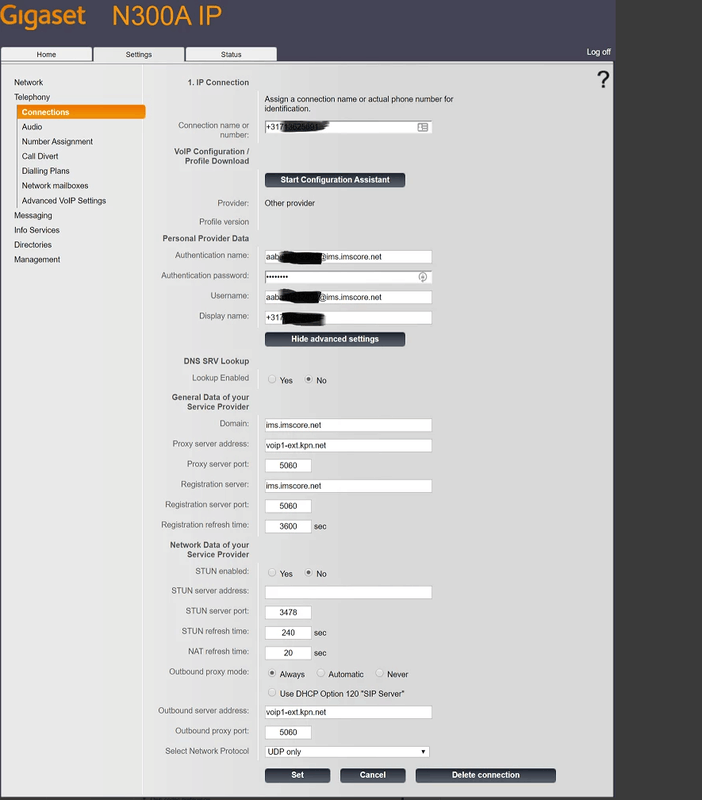Screen dimensions: 702x800
Task: Choose Use DHCP Option 120 SIP Server
Action: [x=272, y=692]
